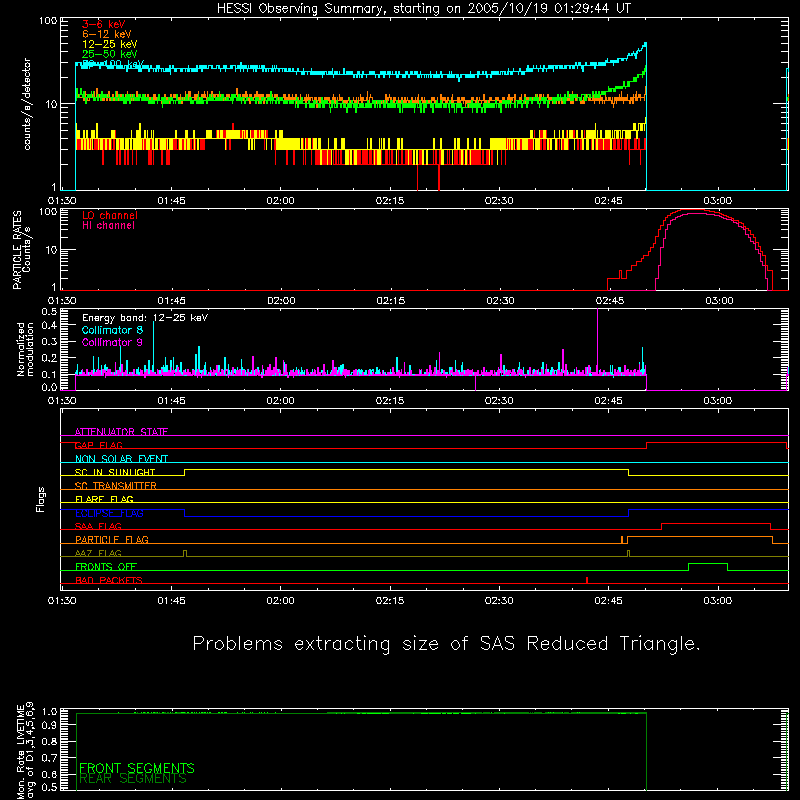
Task: Click the 02:15 tick under the particle rates plot
Action: (x=390, y=301)
